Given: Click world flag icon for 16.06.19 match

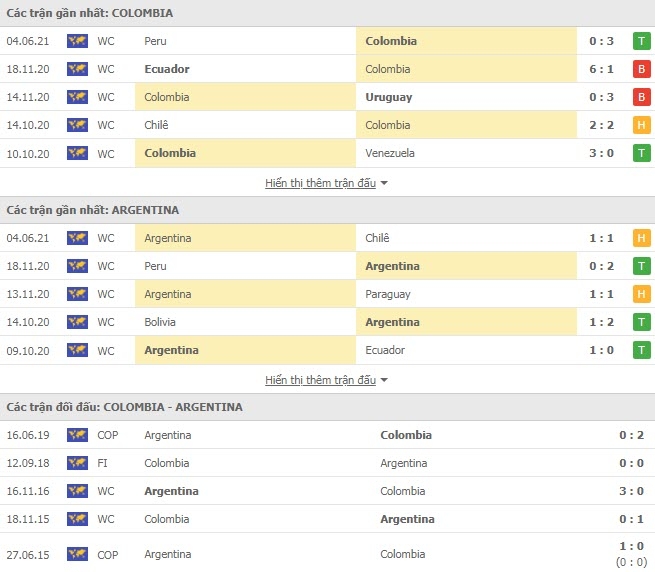Looking at the screenshot, I should 77,435.
